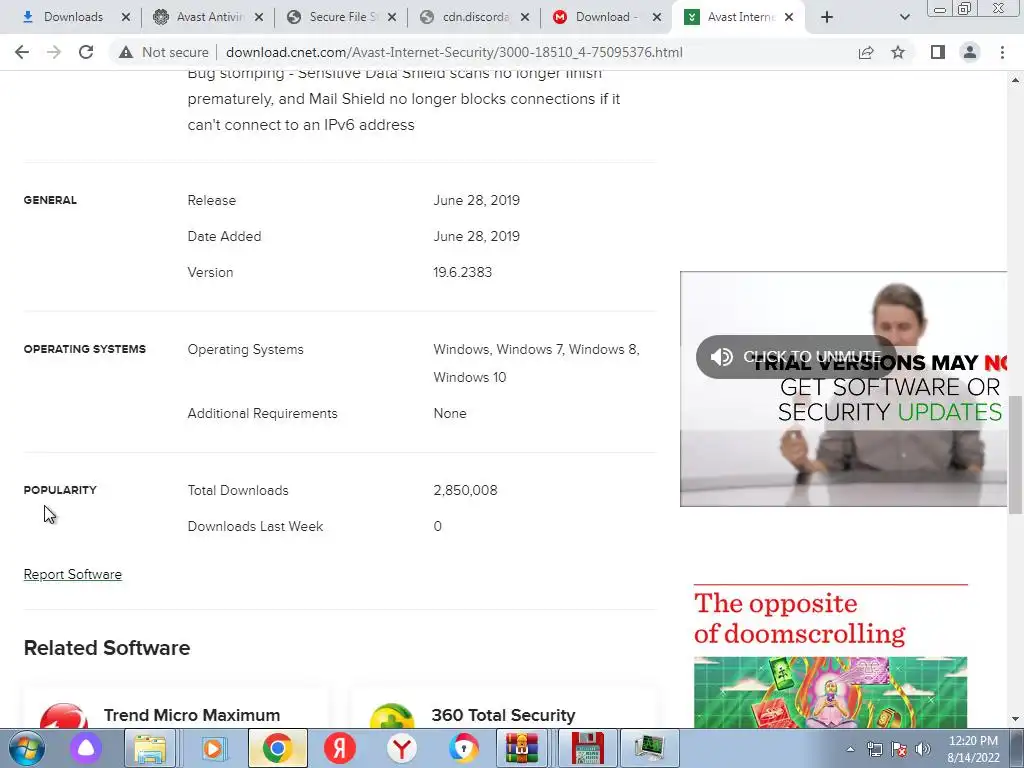Close the Secure File tab
The image size is (1024, 768).
click(x=392, y=17)
